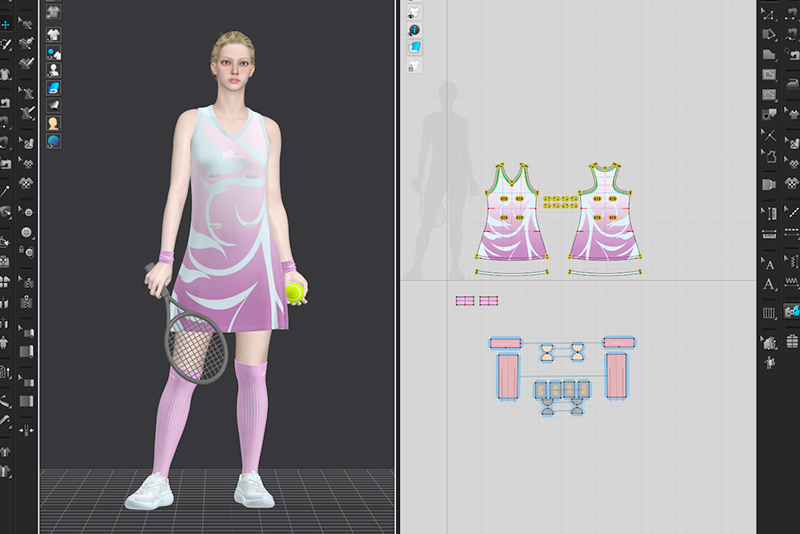Screen dimensions: 800x534
Task: Select the front dress pattern piece in 2D window
Action: click(512, 213)
